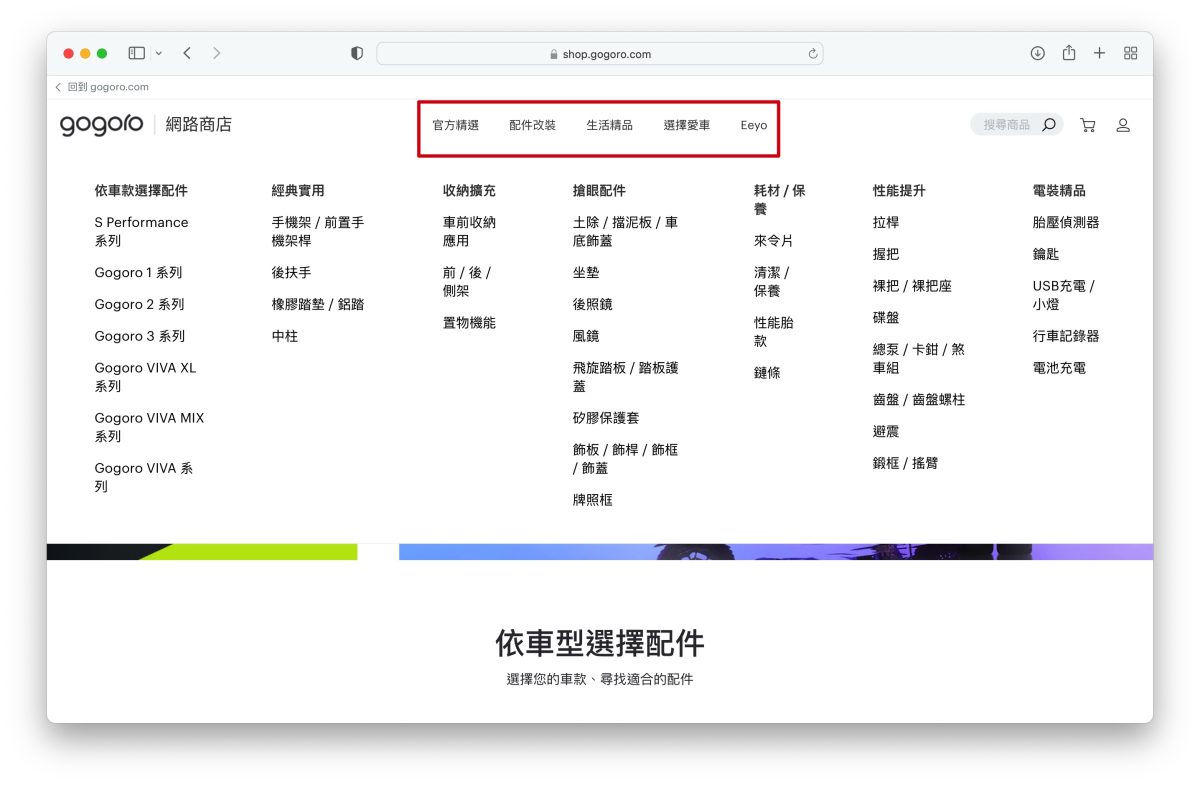Reload the page with the refresh icon
The width and height of the screenshot is (1200, 785).
(x=813, y=54)
